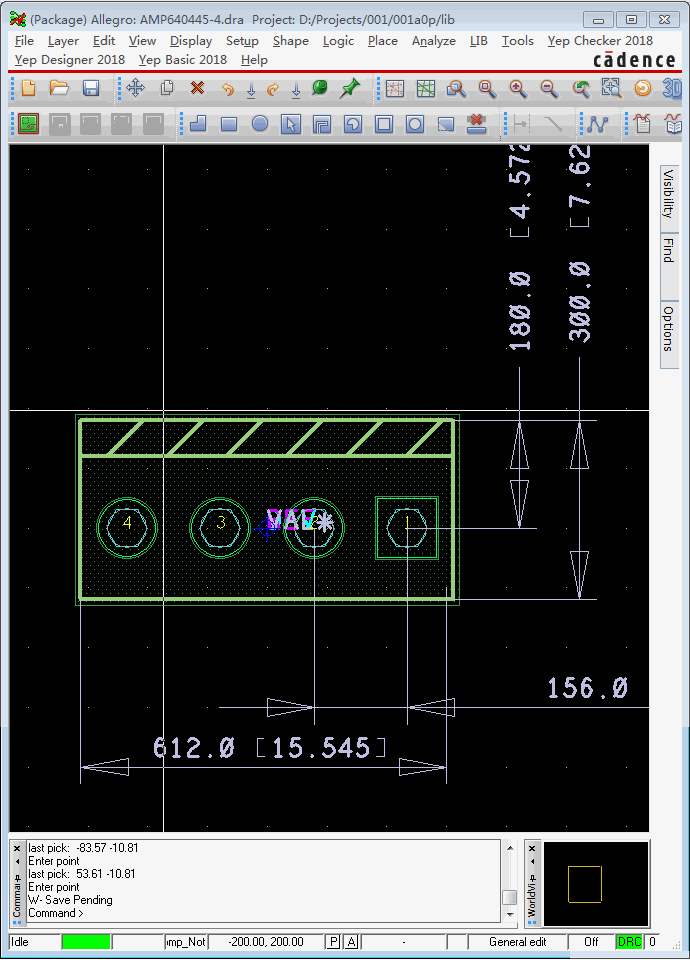The image size is (690, 960).
Task: Open the 3D viewer icon
Action: click(672, 89)
